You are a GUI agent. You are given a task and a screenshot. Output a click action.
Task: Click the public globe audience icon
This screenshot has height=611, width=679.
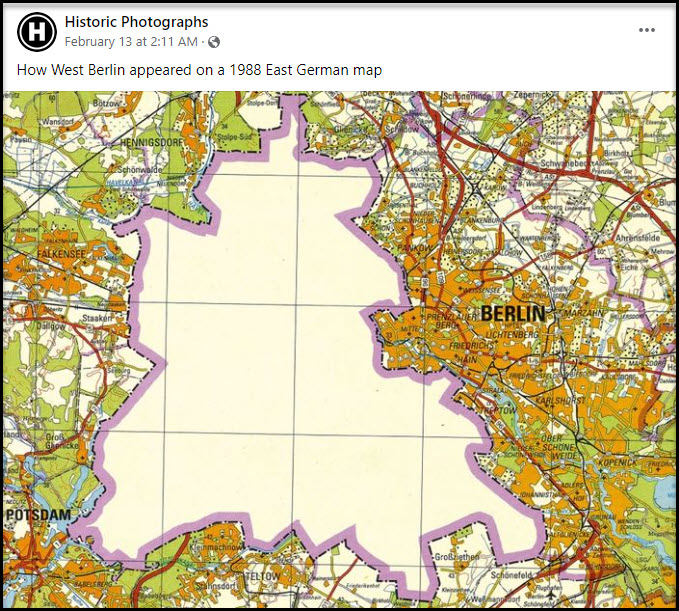[214, 42]
